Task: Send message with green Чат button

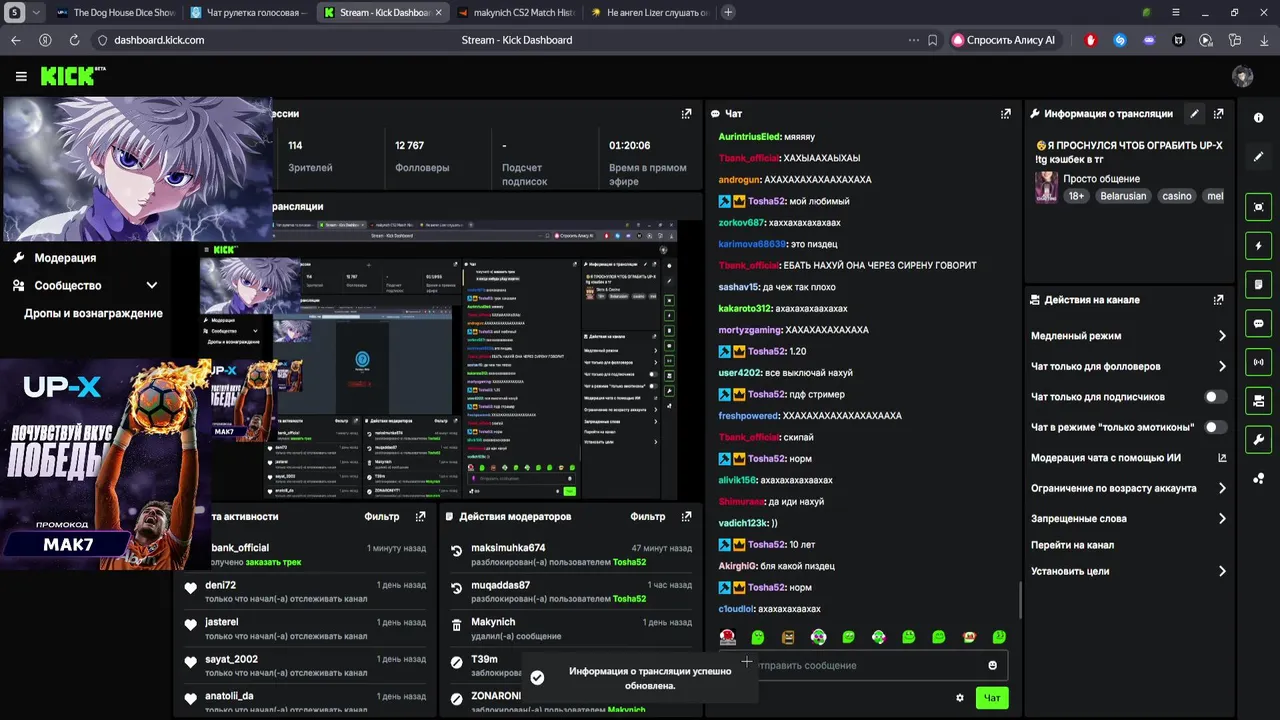Action: 992,698
